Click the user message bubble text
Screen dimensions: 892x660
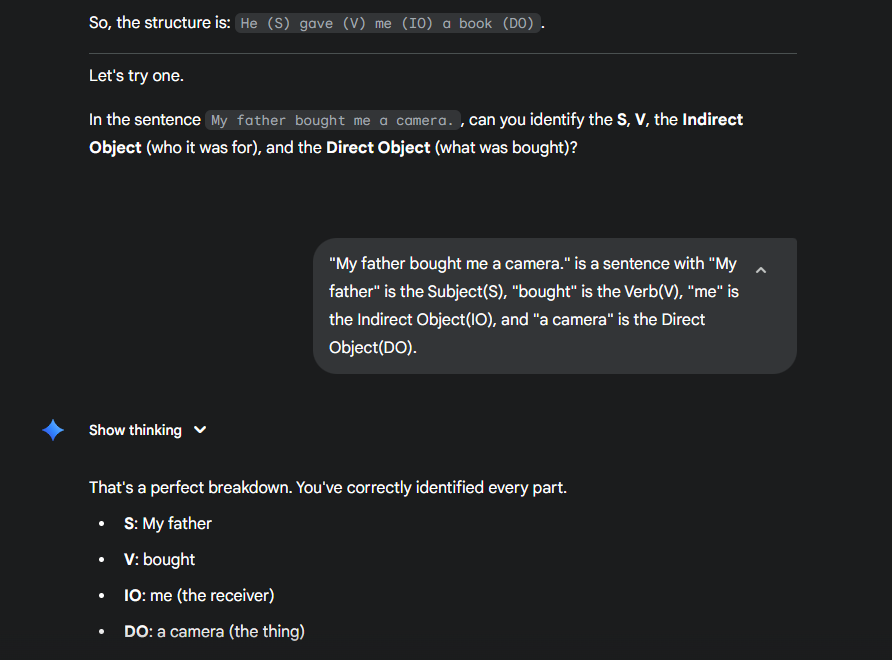coord(532,306)
